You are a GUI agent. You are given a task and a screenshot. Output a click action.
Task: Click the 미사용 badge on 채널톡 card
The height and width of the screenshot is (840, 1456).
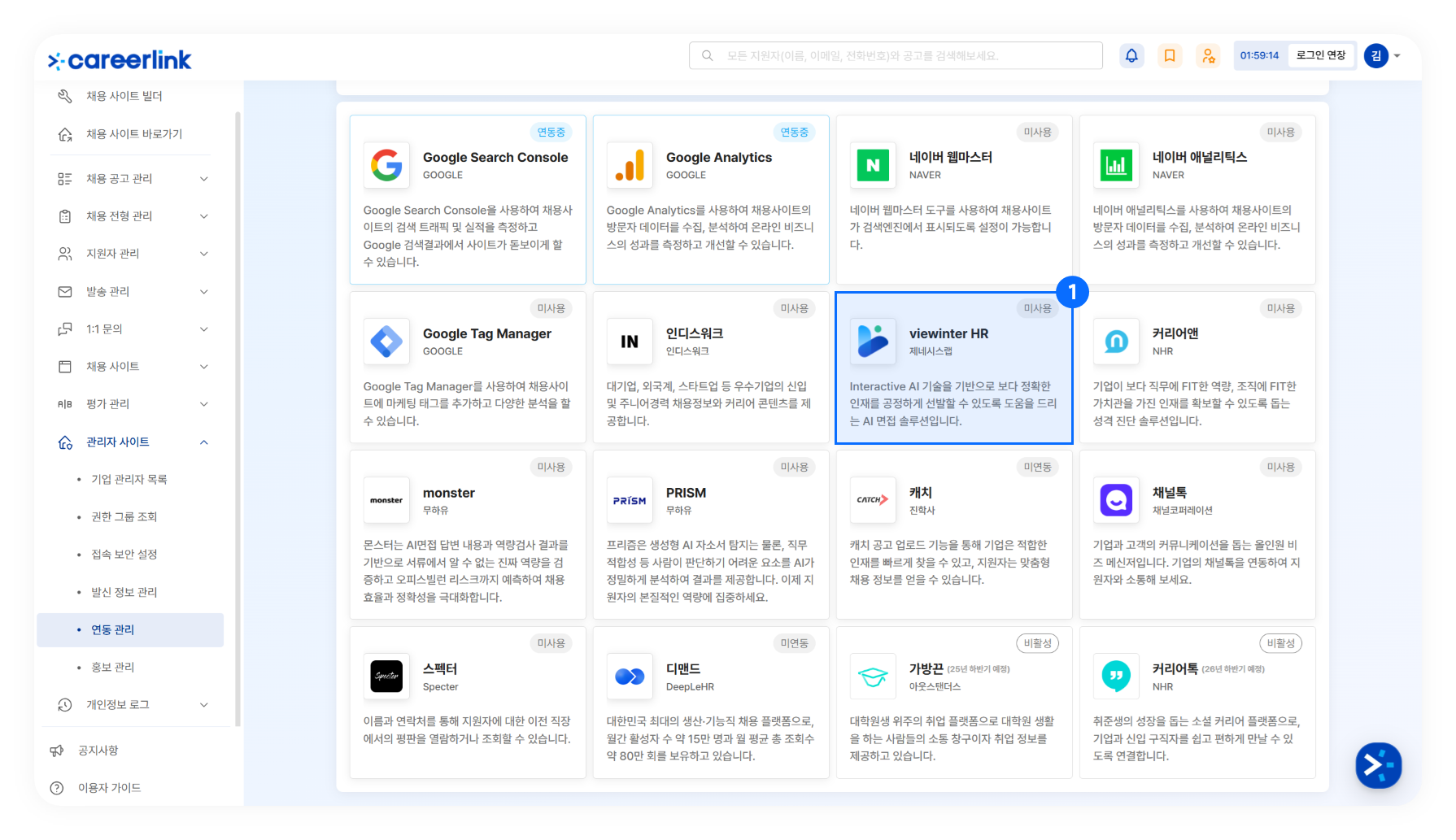(x=1281, y=467)
